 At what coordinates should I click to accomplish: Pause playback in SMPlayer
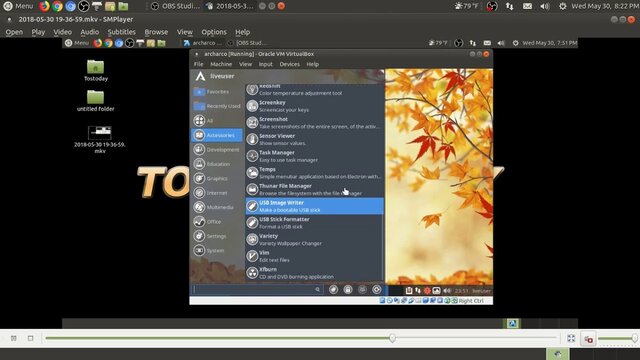(13, 338)
